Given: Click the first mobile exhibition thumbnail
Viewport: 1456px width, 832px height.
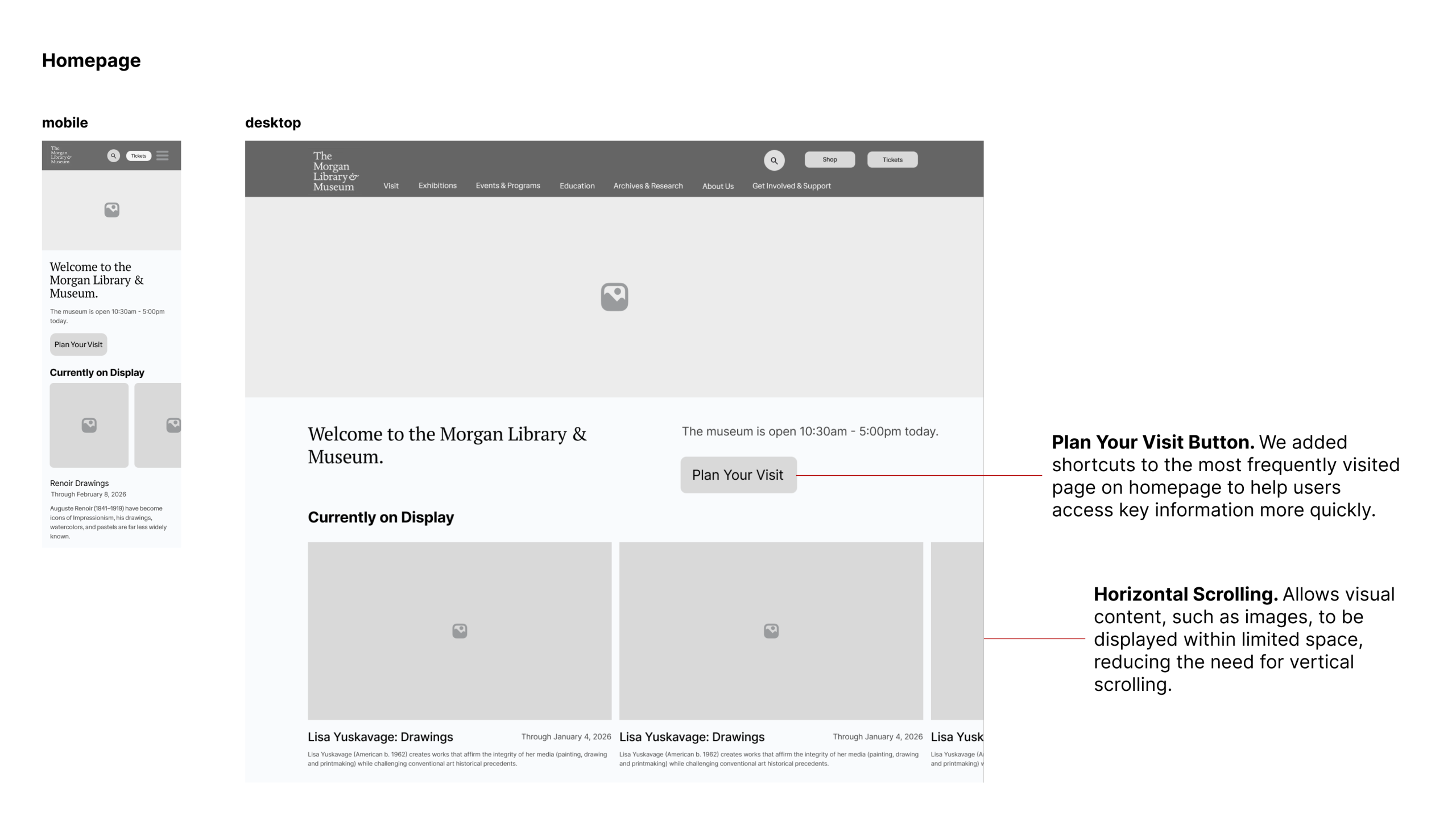Looking at the screenshot, I should tap(89, 425).
